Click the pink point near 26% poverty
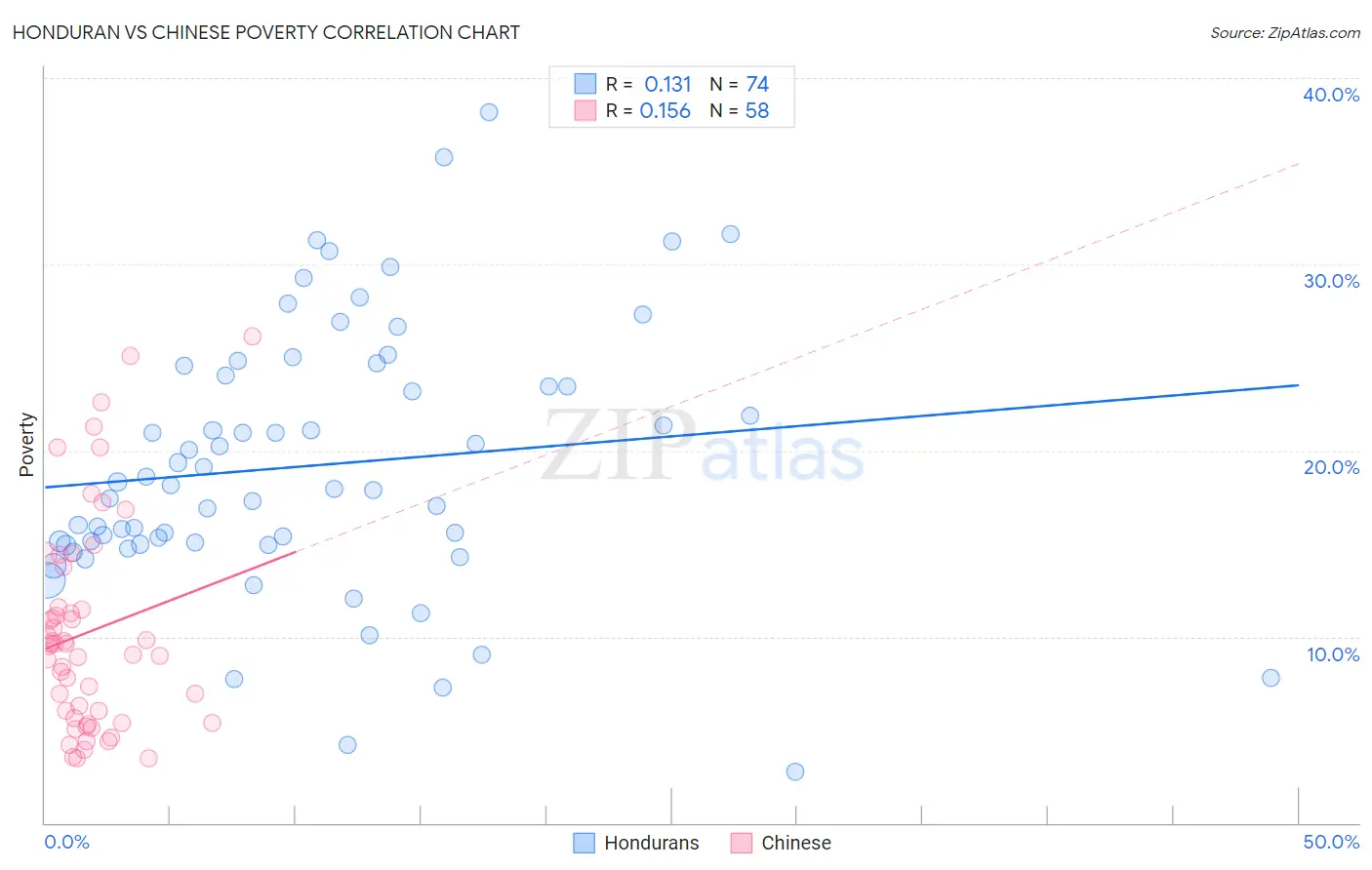This screenshot has height=870, width=1372. click(x=253, y=336)
